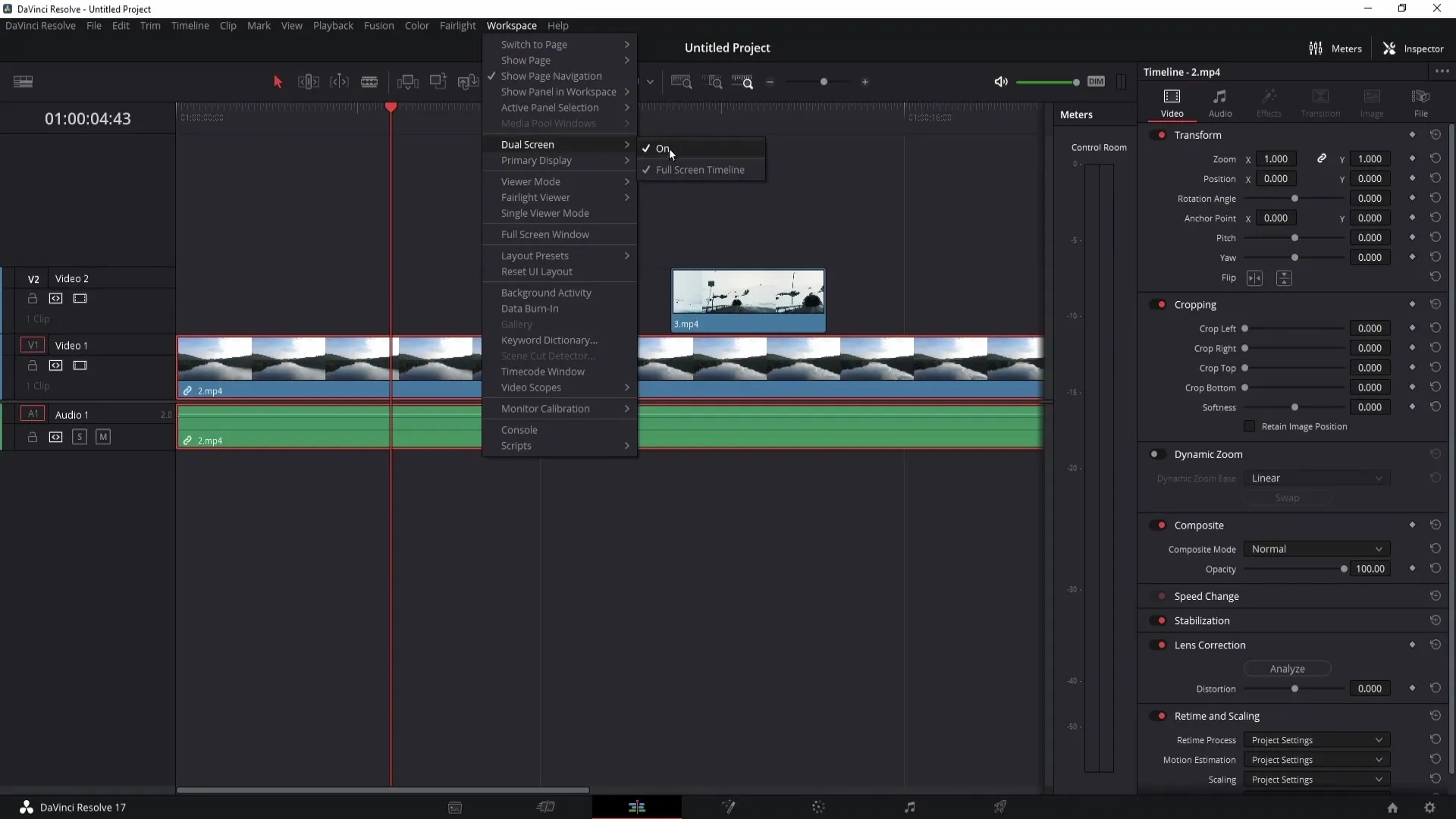Reset the Transform section

pyautogui.click(x=1436, y=134)
